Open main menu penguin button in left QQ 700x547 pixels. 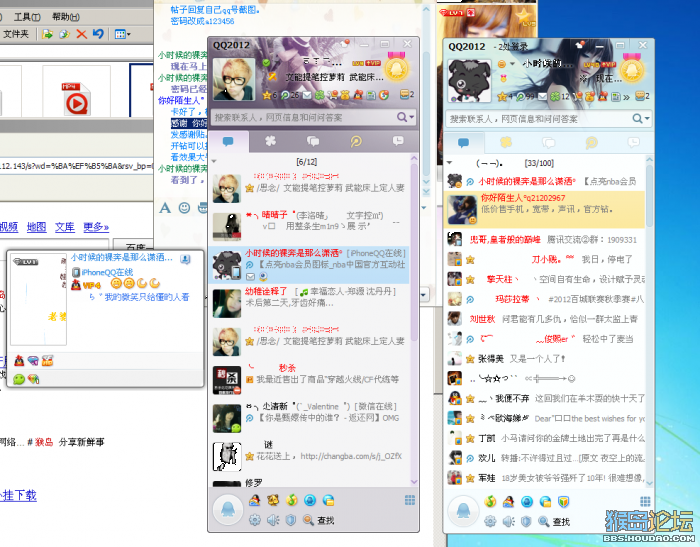pos(228,509)
